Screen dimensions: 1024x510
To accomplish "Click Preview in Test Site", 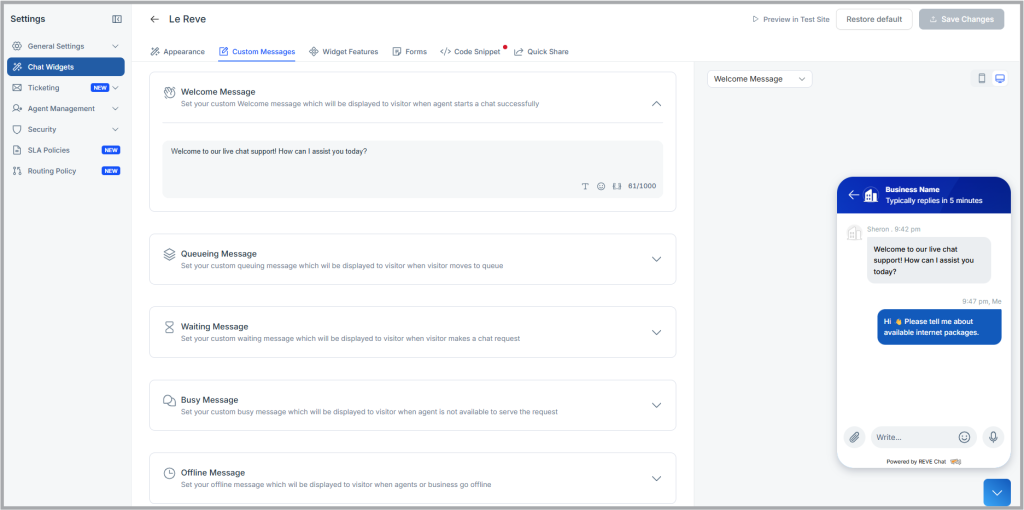I will (791, 20).
